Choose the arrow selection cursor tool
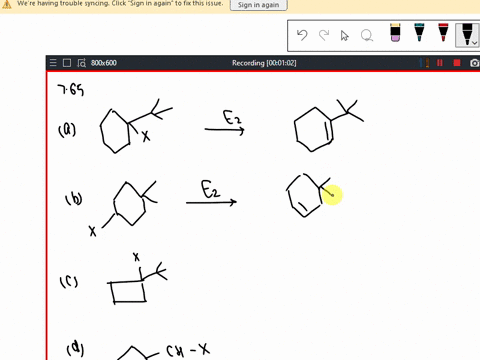The image size is (480, 360). pyautogui.click(x=345, y=35)
